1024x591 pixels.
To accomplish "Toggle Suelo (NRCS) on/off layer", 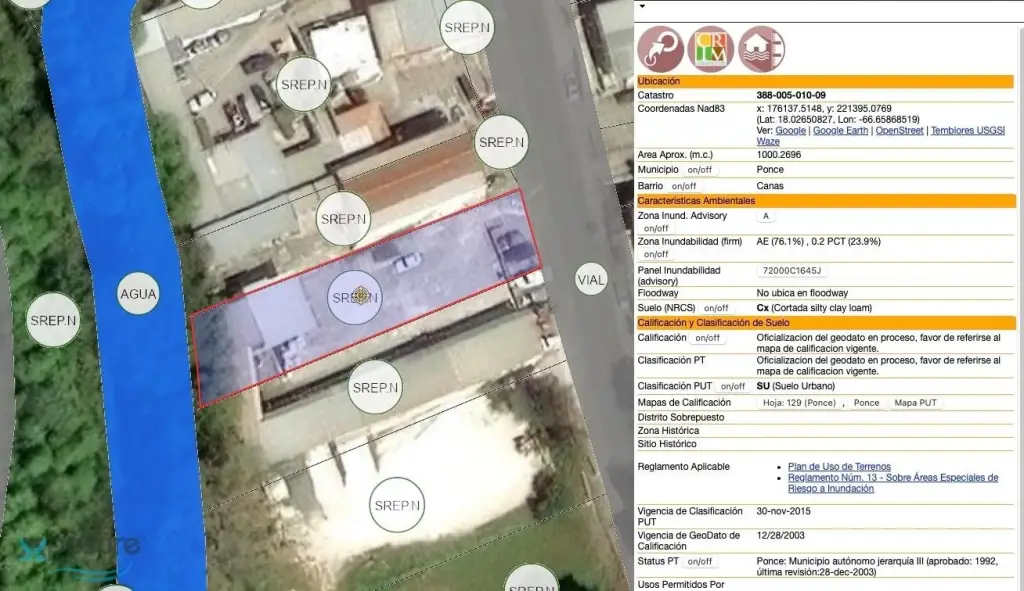I will (x=716, y=309).
